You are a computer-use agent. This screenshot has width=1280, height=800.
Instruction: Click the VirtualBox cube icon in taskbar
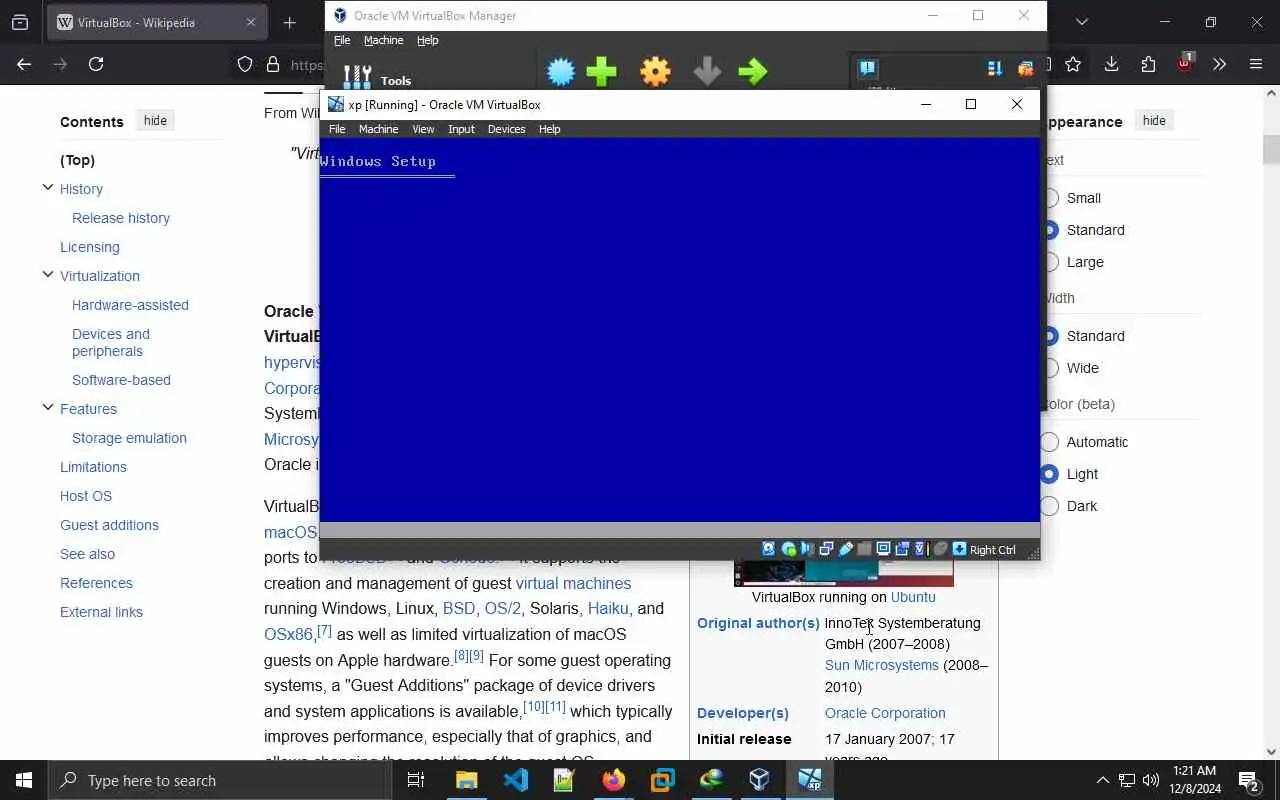click(x=760, y=780)
